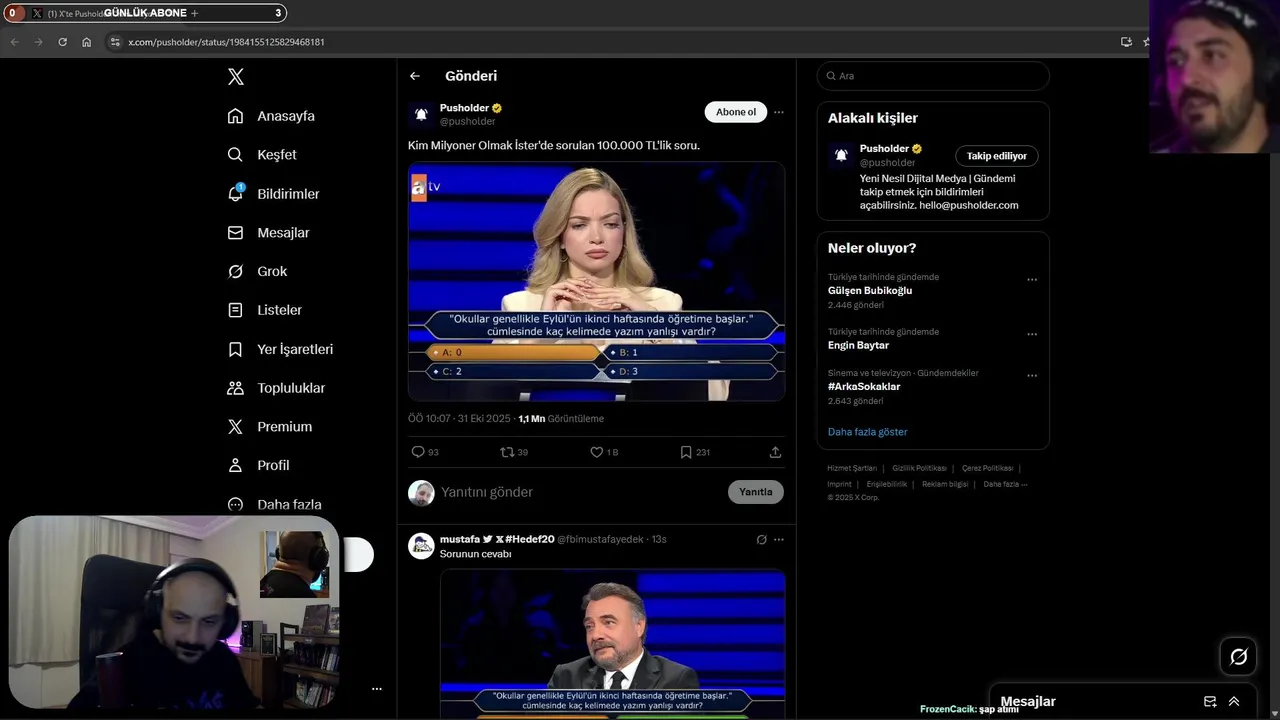The width and height of the screenshot is (1280, 720).
Task: Open Hizmet Şartları footer link
Action: [x=852, y=468]
